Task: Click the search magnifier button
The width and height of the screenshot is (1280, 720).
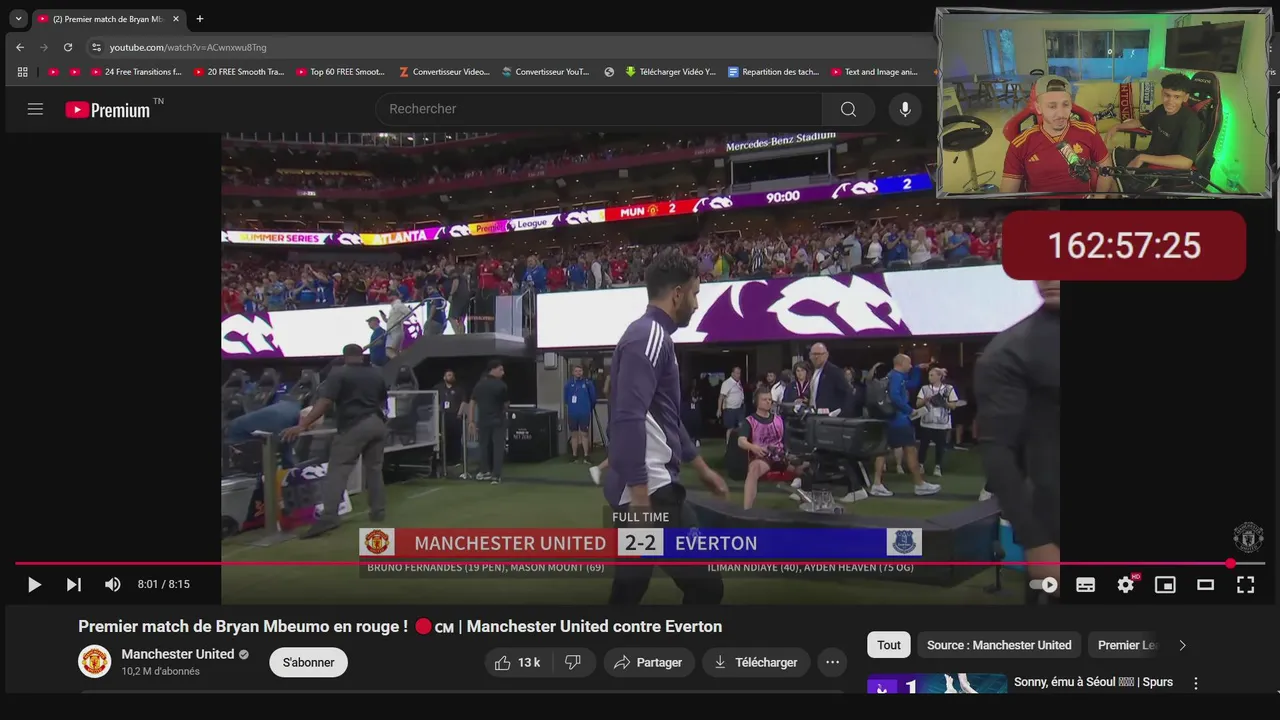Action: [849, 109]
